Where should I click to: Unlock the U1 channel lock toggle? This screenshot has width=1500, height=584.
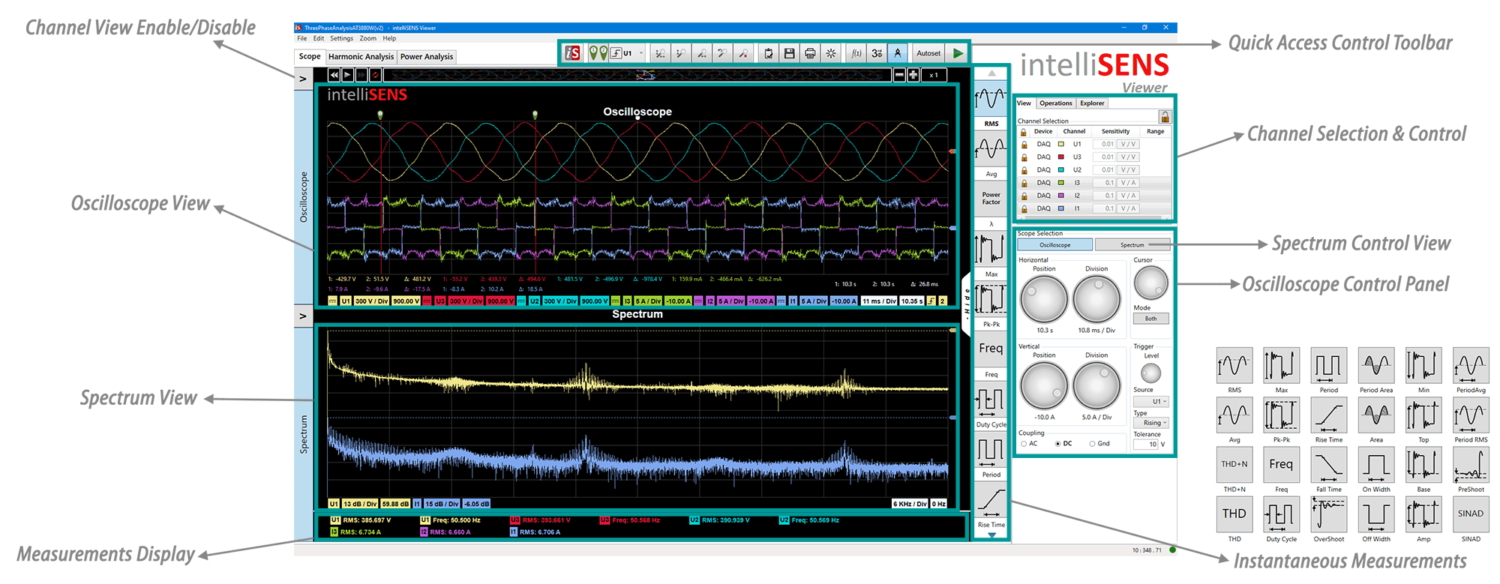1022,143
